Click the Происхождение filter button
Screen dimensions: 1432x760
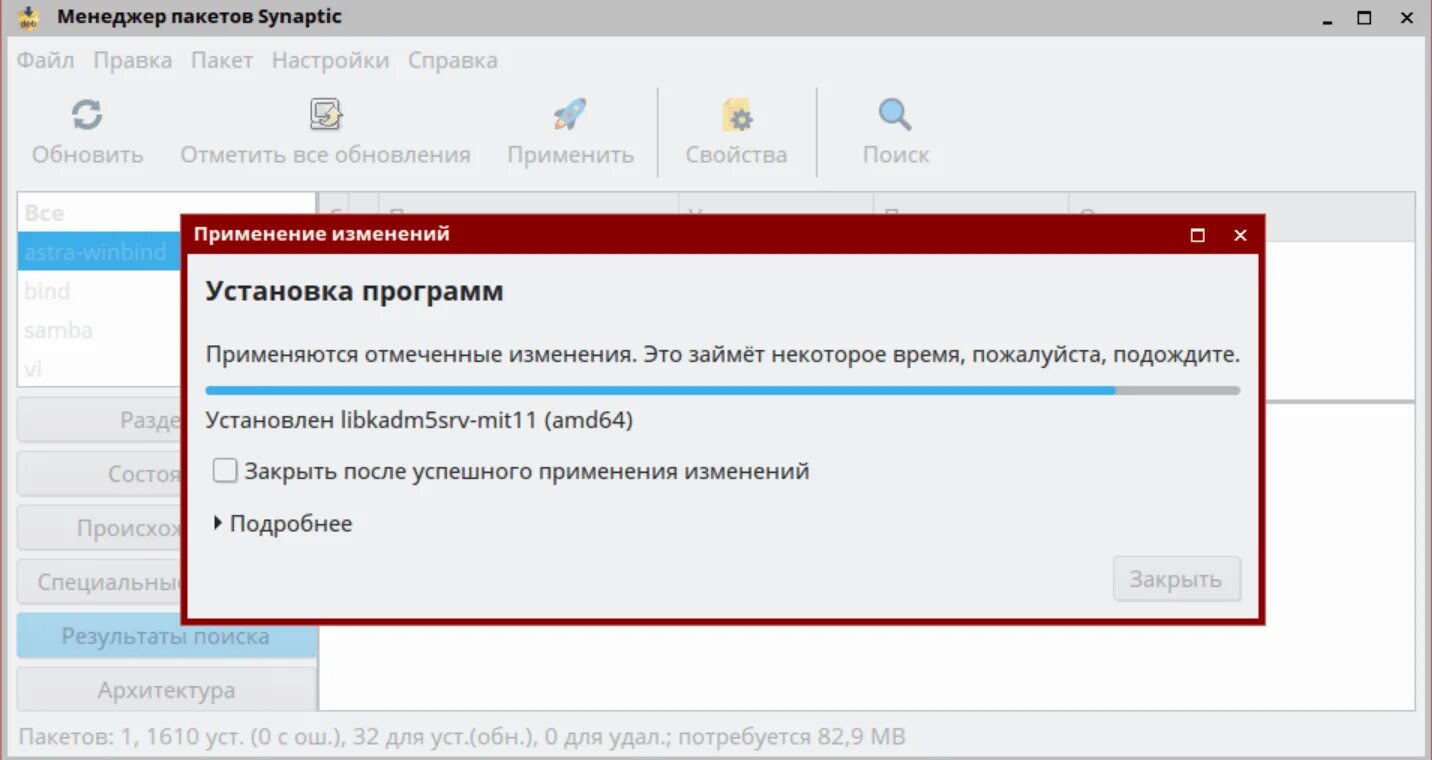pos(100,528)
